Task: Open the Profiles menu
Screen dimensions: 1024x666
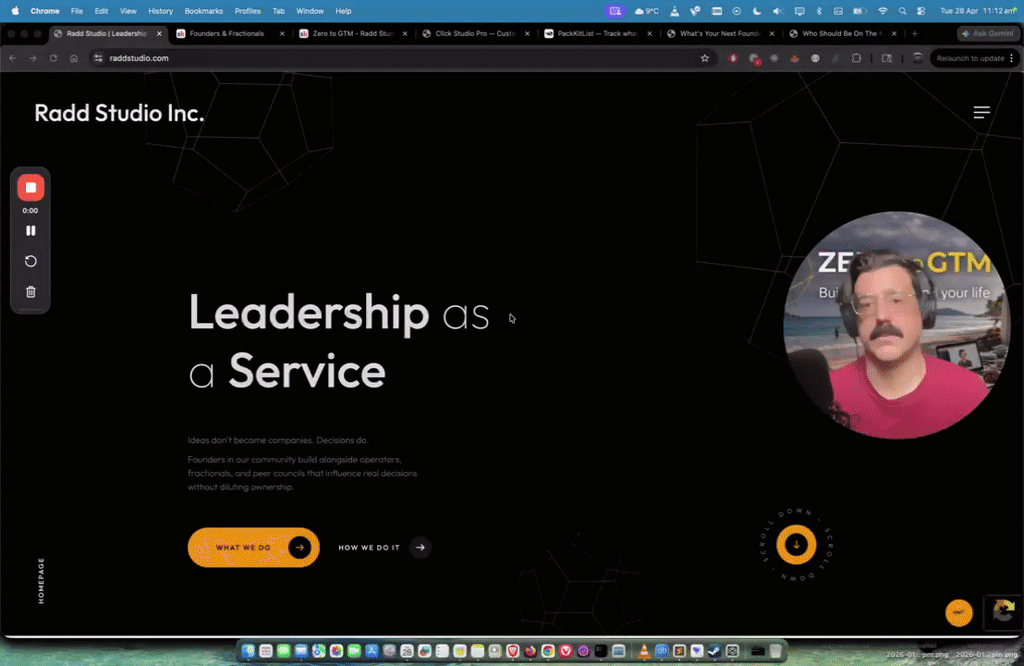Action: (x=248, y=11)
